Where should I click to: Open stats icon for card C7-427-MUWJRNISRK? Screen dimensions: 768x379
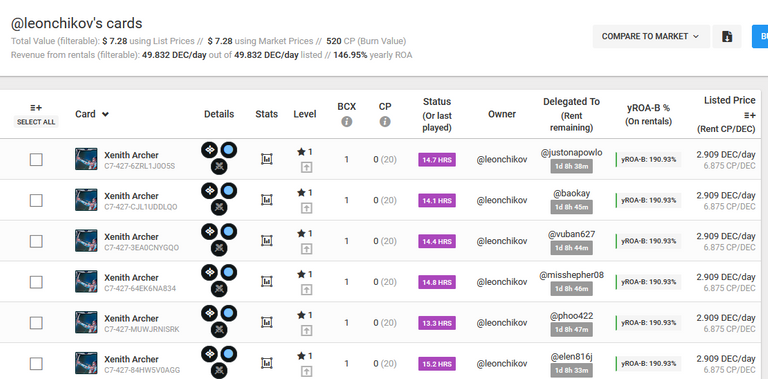click(266, 322)
